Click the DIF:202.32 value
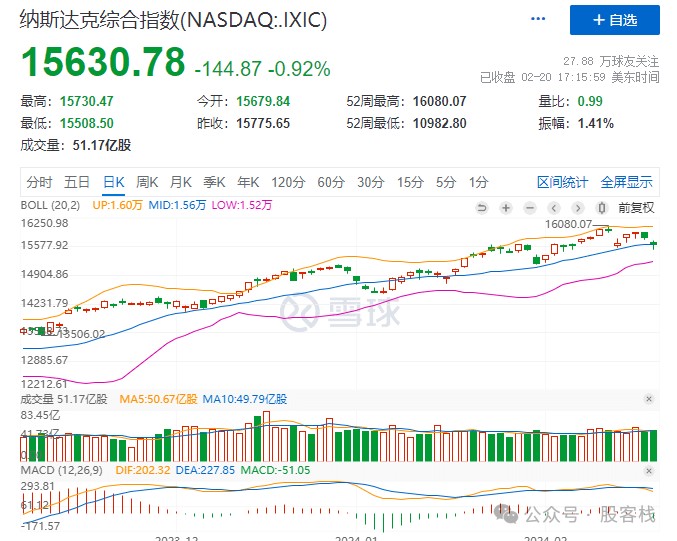Viewport: 677px width, 541px height. coord(143,470)
